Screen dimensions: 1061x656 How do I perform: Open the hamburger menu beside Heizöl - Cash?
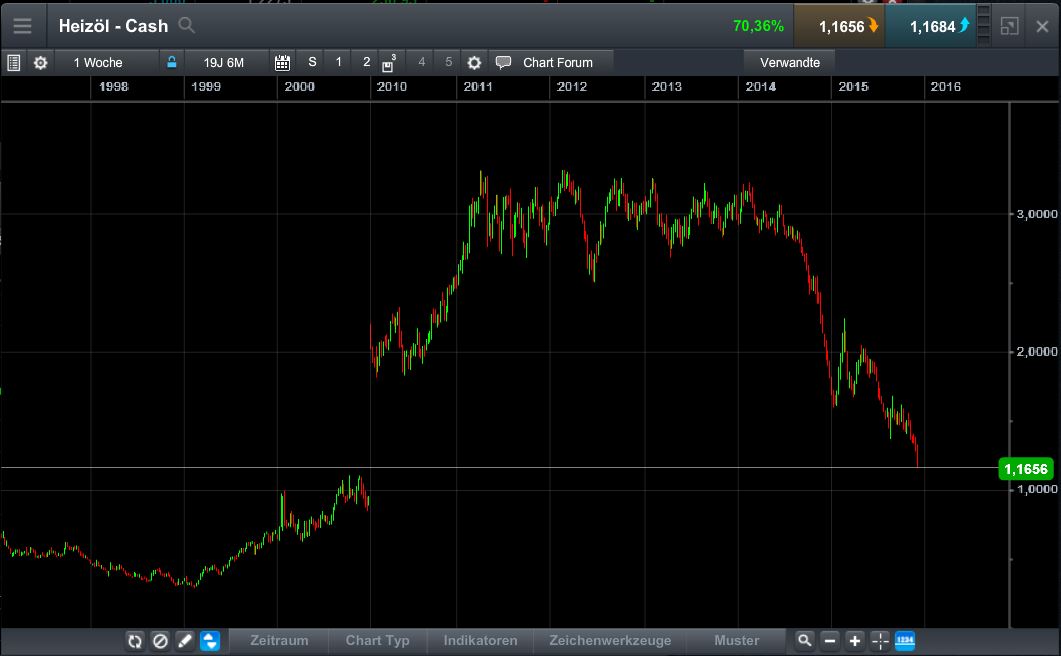coord(22,26)
